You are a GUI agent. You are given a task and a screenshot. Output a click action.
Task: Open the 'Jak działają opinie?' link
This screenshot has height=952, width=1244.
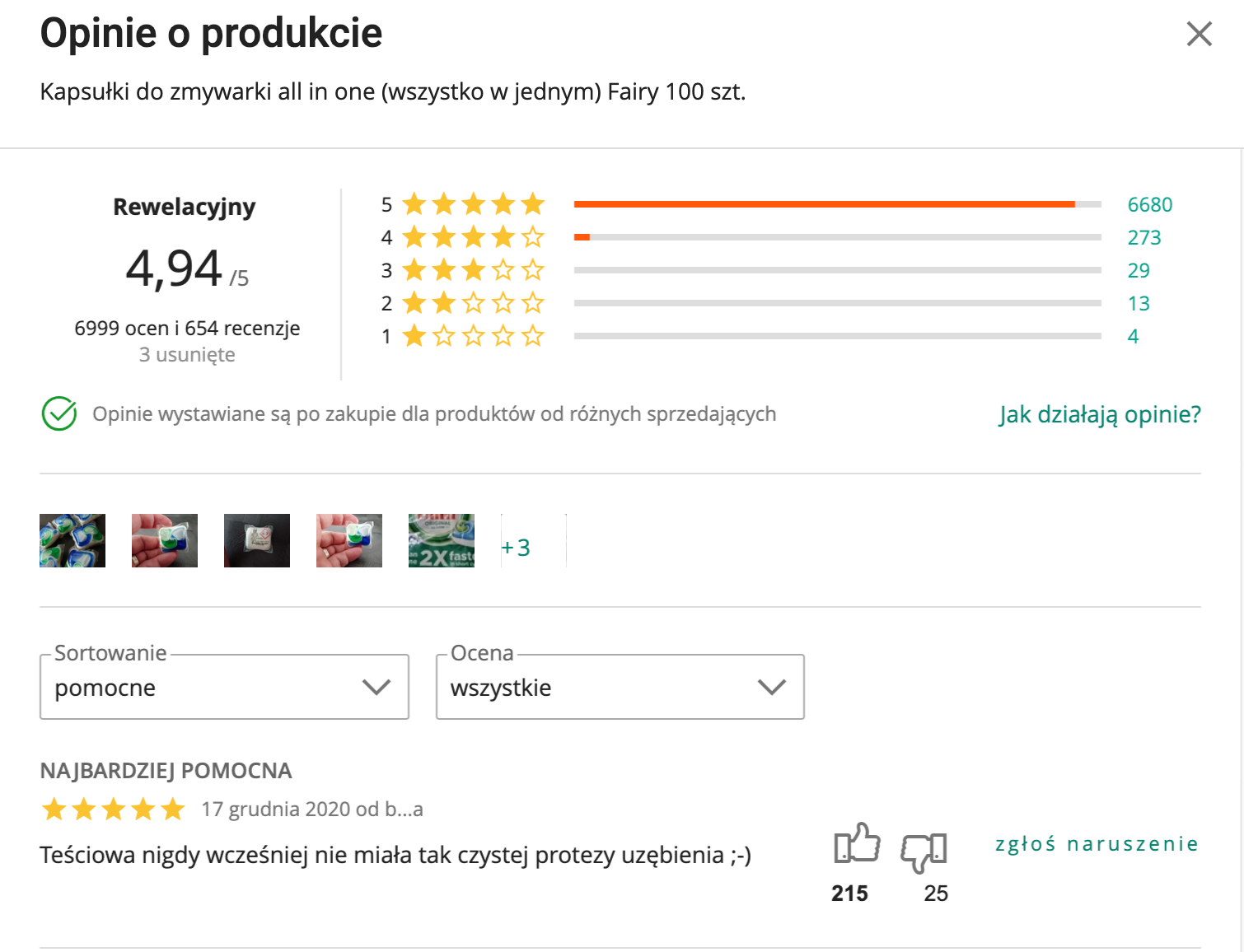pos(1100,414)
